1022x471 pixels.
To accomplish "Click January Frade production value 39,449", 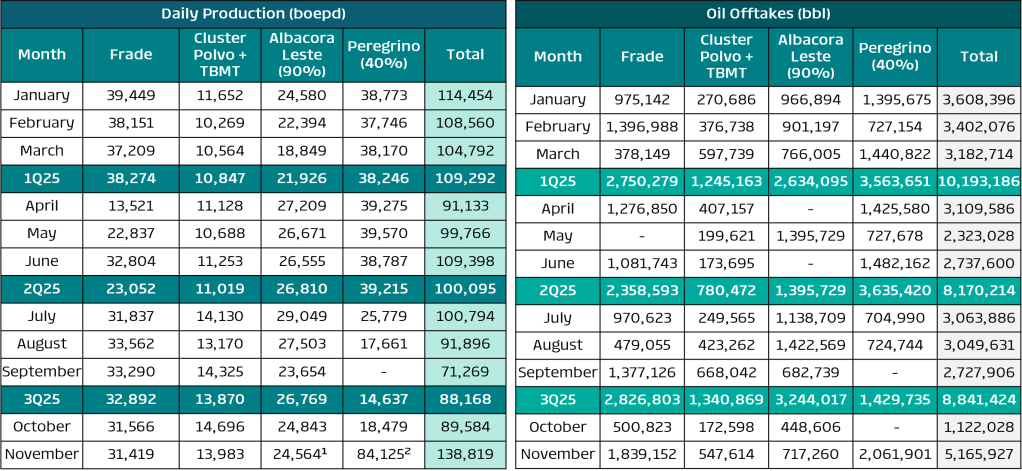I will pyautogui.click(x=130, y=95).
